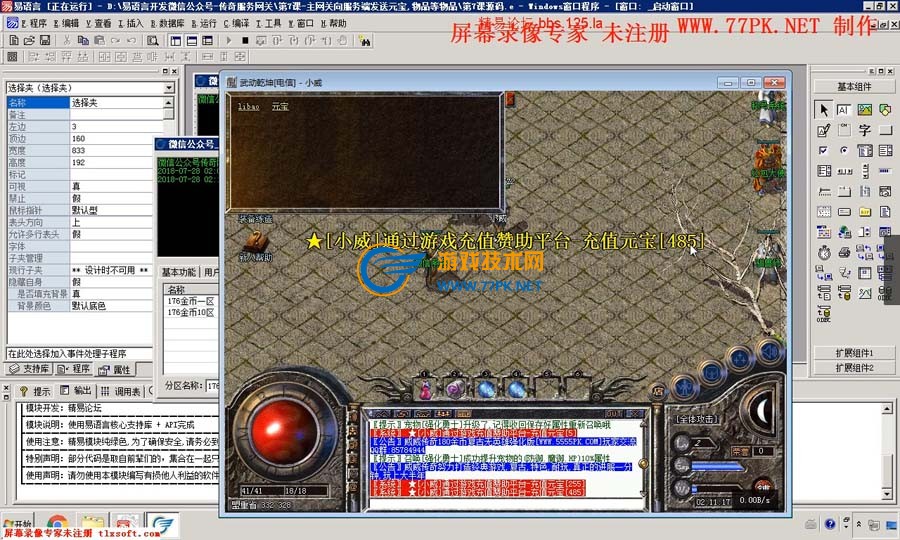The width and height of the screenshot is (900, 540).
Task: Click the Chrome icon on taskbar
Action: pyautogui.click(x=56, y=524)
